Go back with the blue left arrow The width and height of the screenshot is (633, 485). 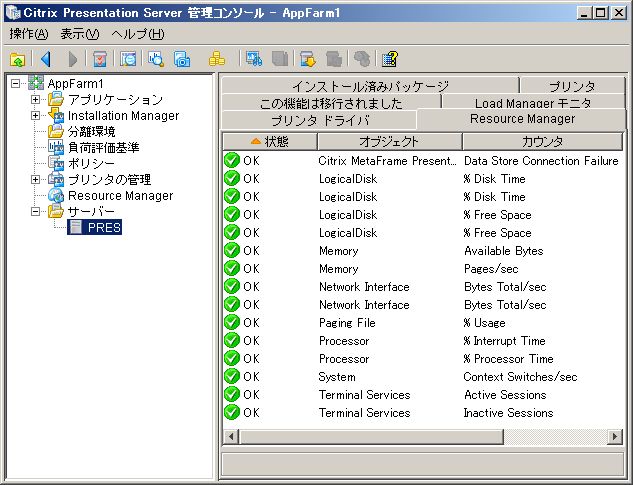[46, 59]
